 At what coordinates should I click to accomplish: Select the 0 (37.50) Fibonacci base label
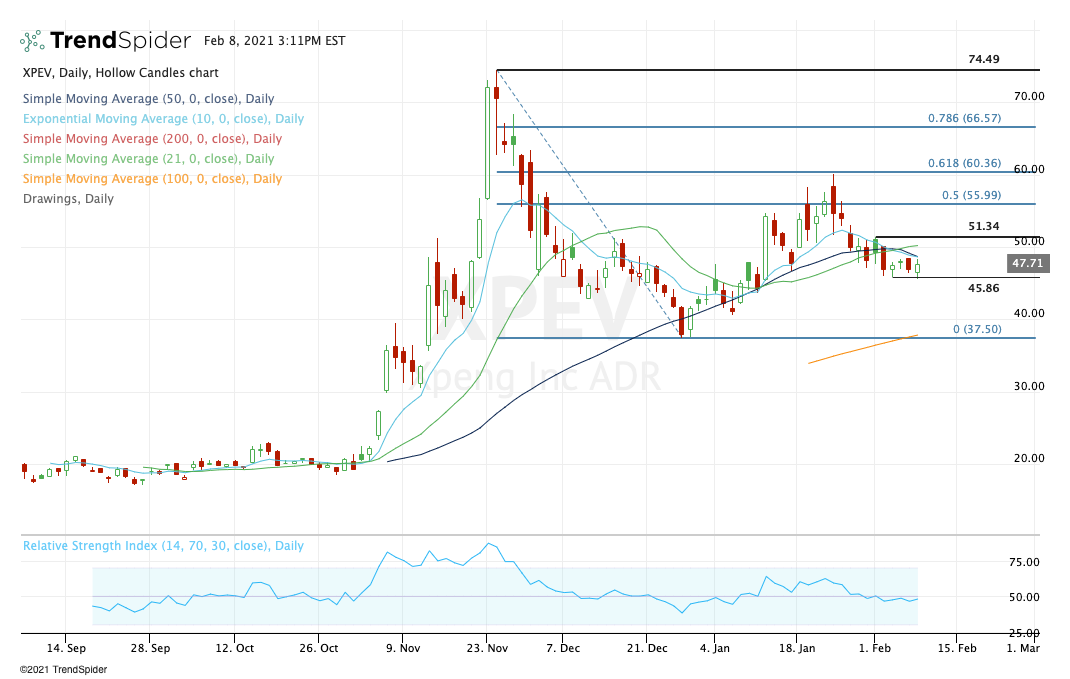(x=976, y=329)
